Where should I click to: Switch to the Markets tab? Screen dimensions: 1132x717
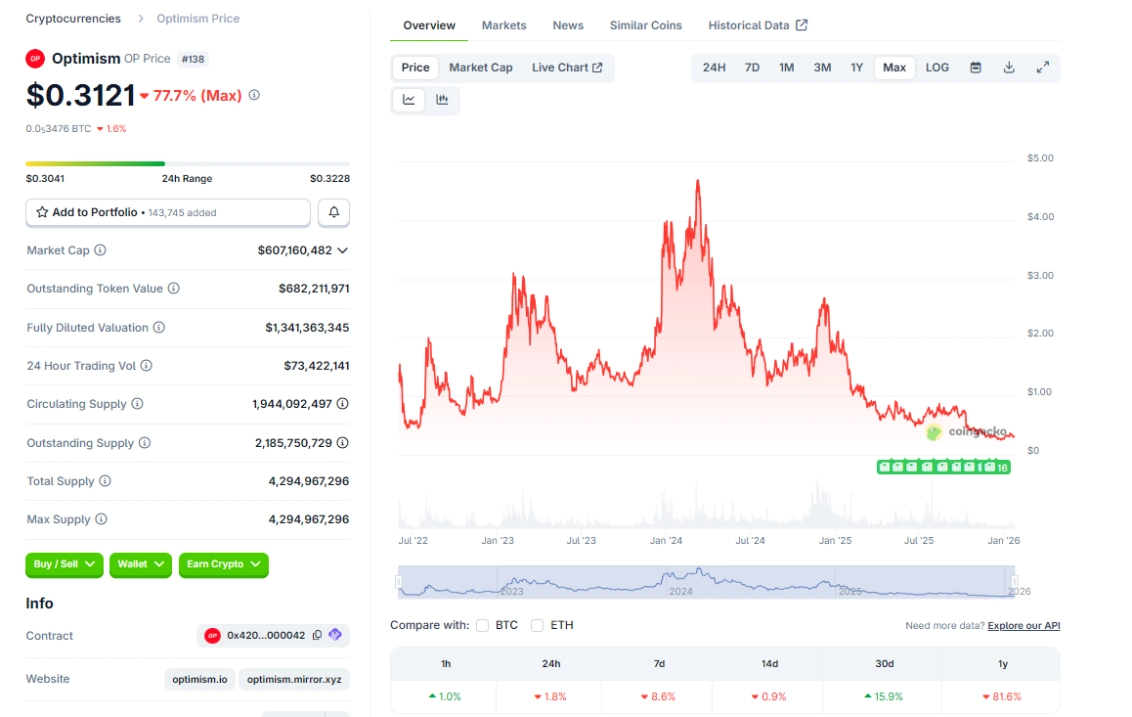point(504,25)
